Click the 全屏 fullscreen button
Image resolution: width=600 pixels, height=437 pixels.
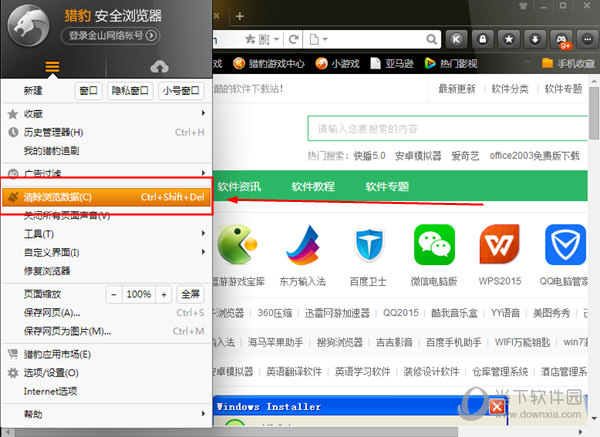pos(191,294)
